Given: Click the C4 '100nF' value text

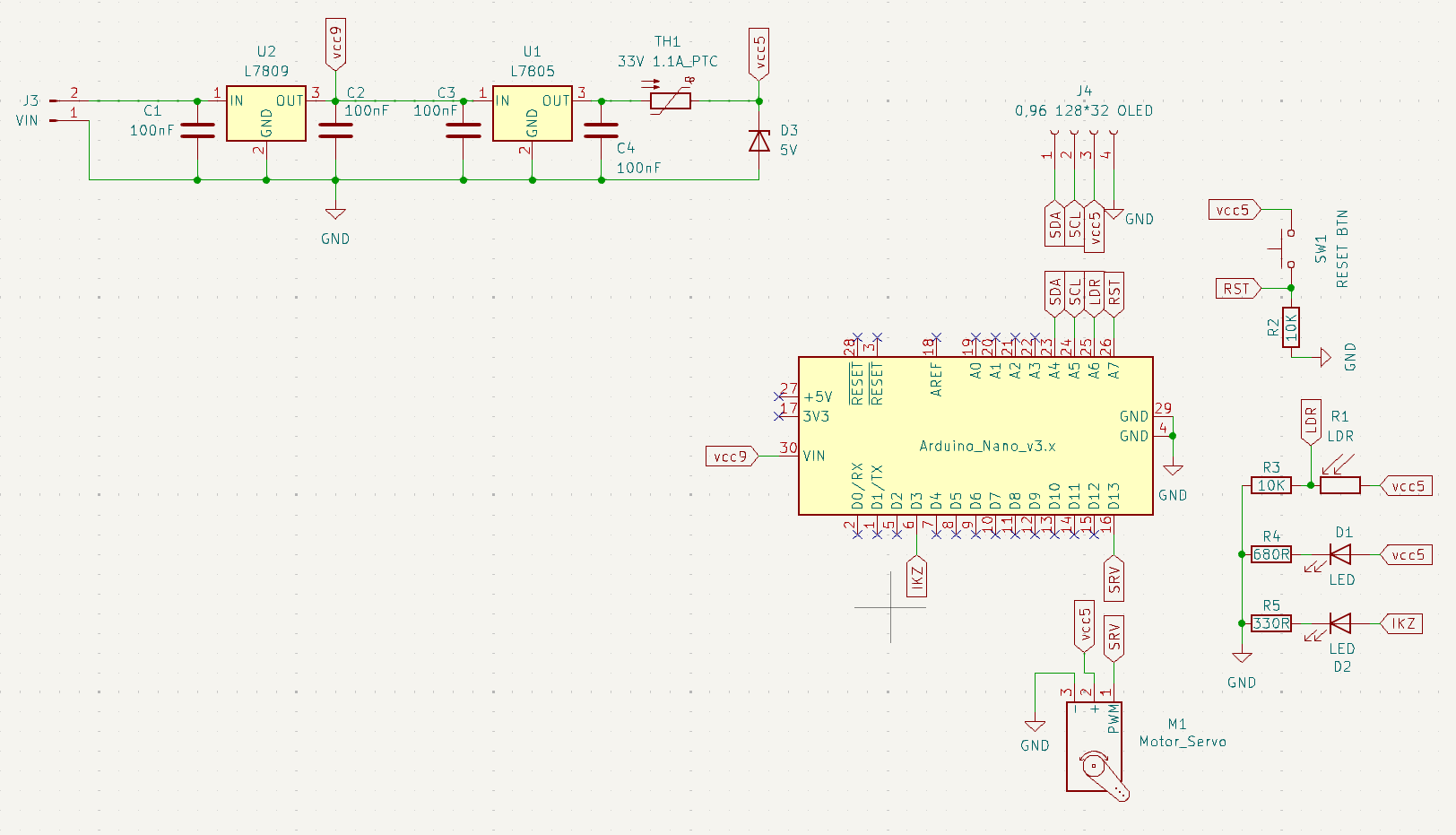Looking at the screenshot, I should tap(638, 168).
